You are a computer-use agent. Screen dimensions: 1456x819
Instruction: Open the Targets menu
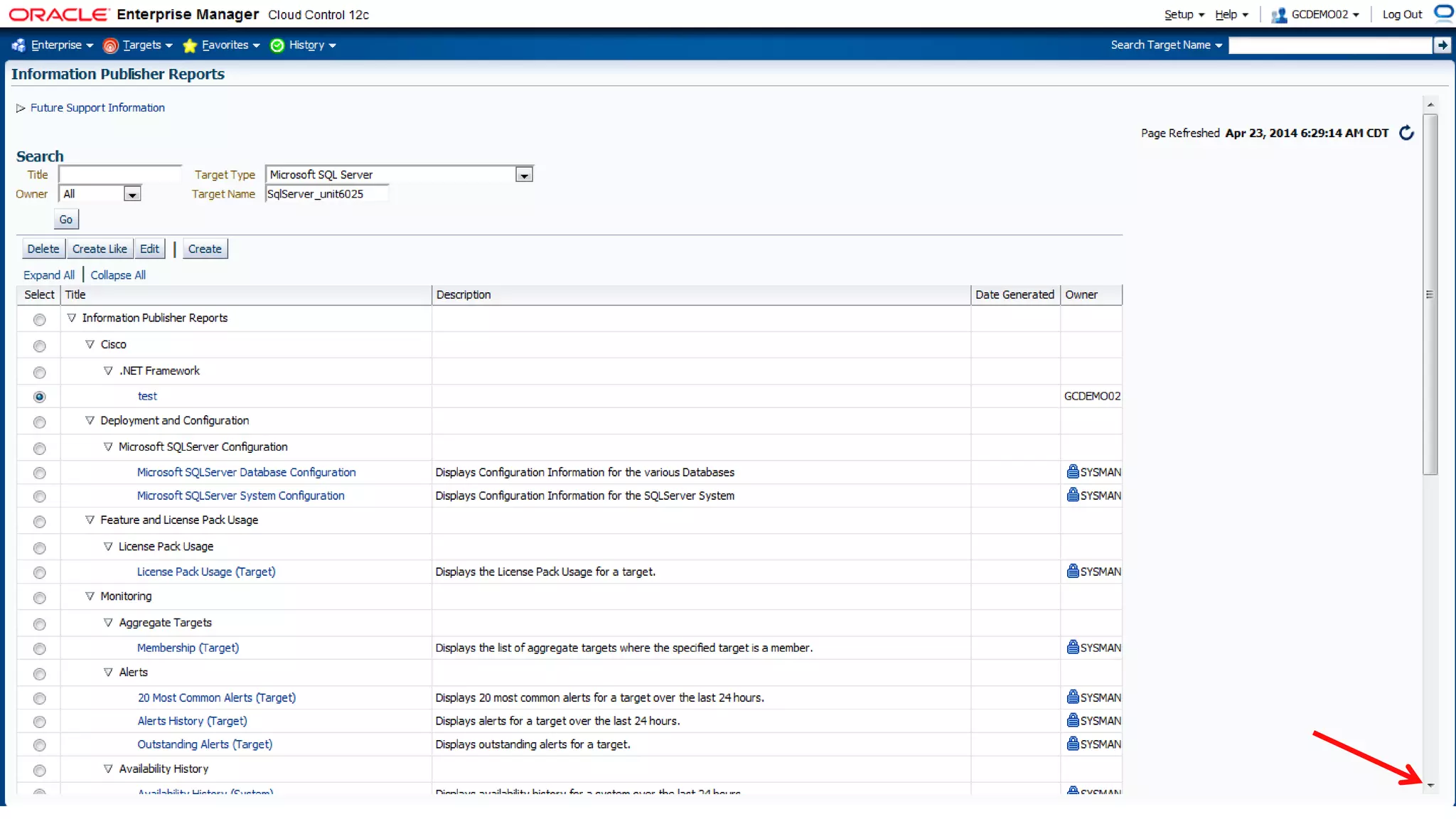[147, 45]
